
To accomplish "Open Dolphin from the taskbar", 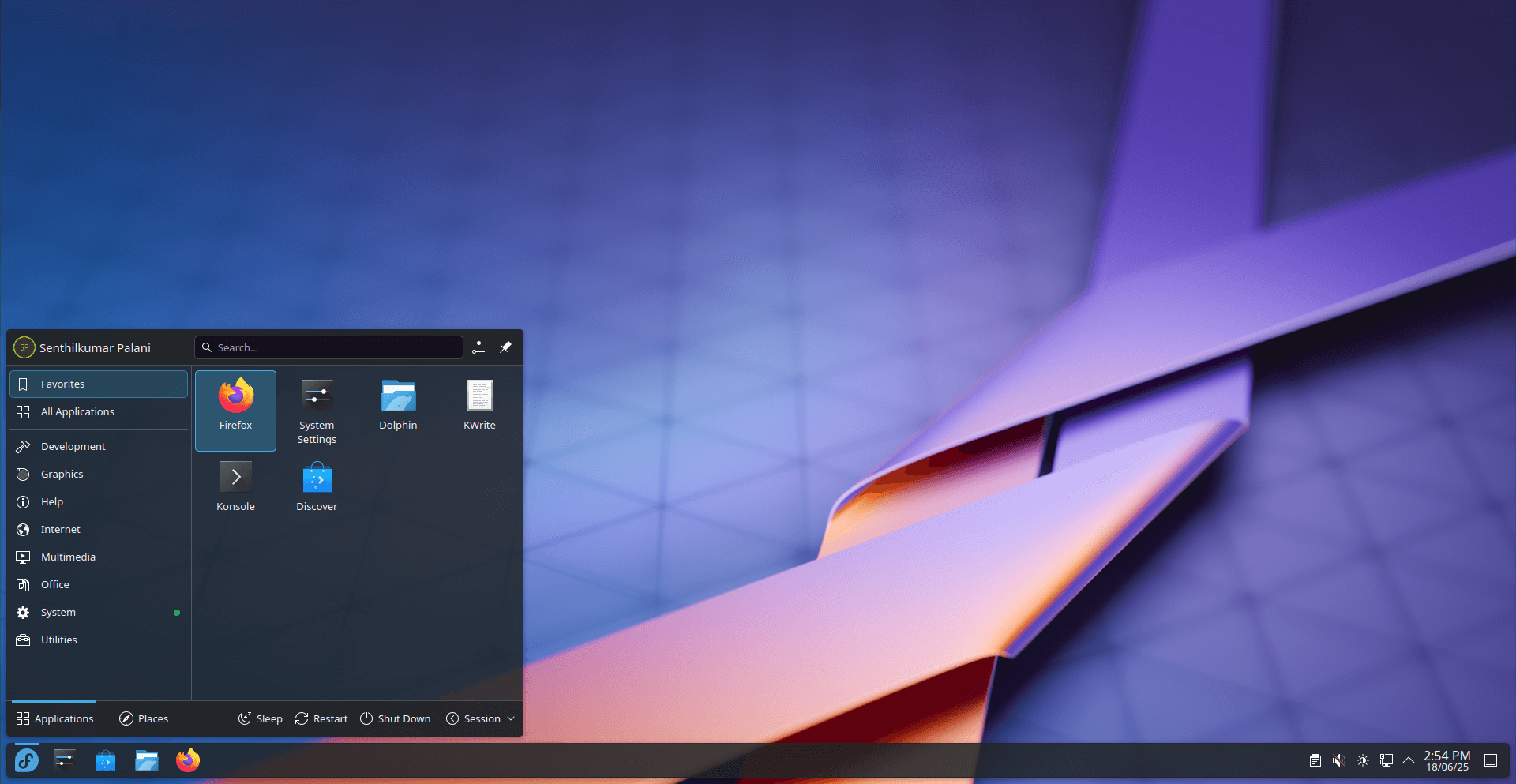I will [147, 760].
